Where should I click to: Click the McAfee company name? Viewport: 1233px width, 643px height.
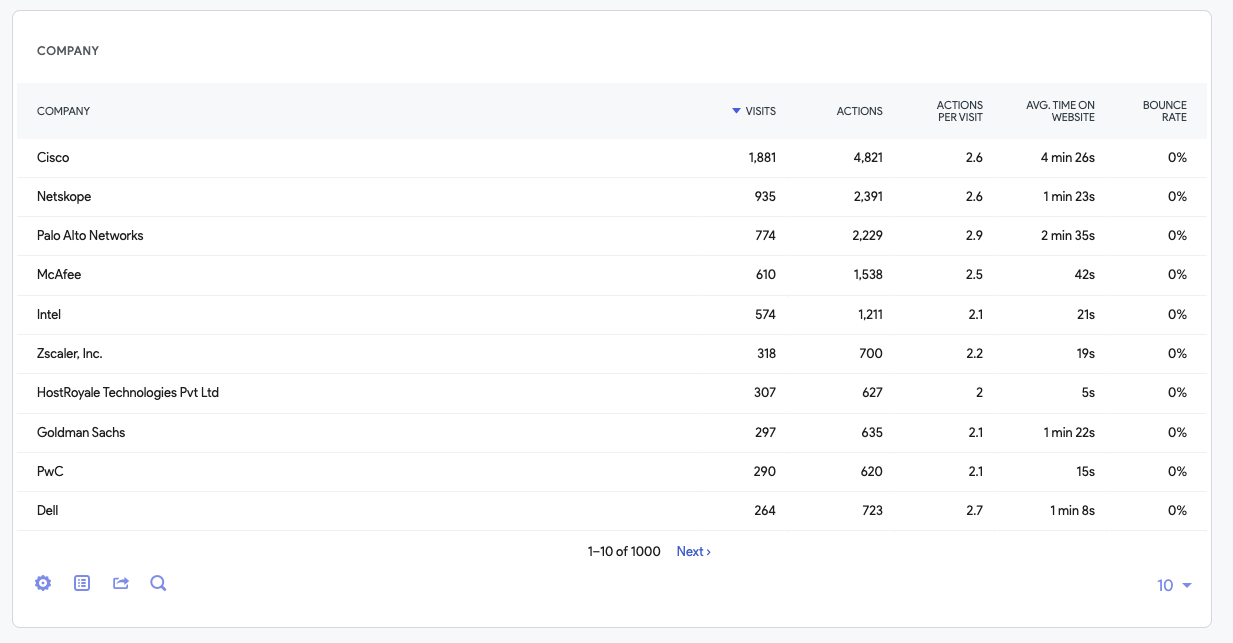pos(59,275)
